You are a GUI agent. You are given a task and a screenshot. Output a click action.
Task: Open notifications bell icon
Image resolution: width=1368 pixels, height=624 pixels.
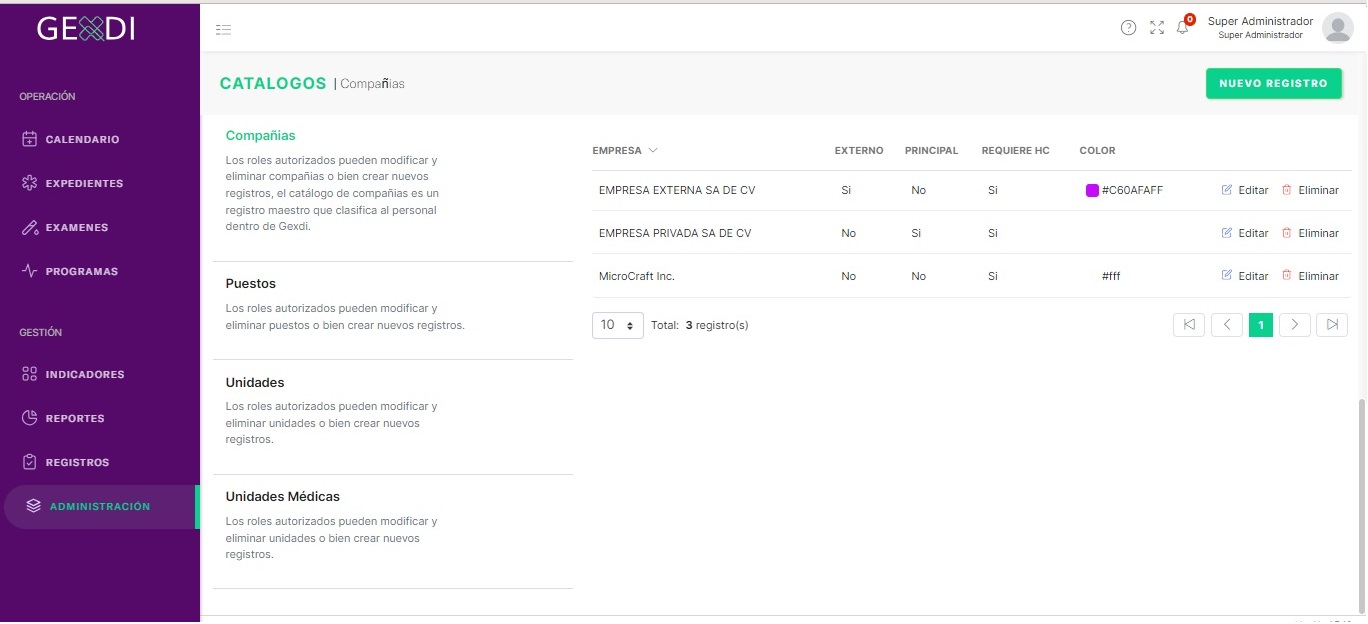click(x=1182, y=28)
